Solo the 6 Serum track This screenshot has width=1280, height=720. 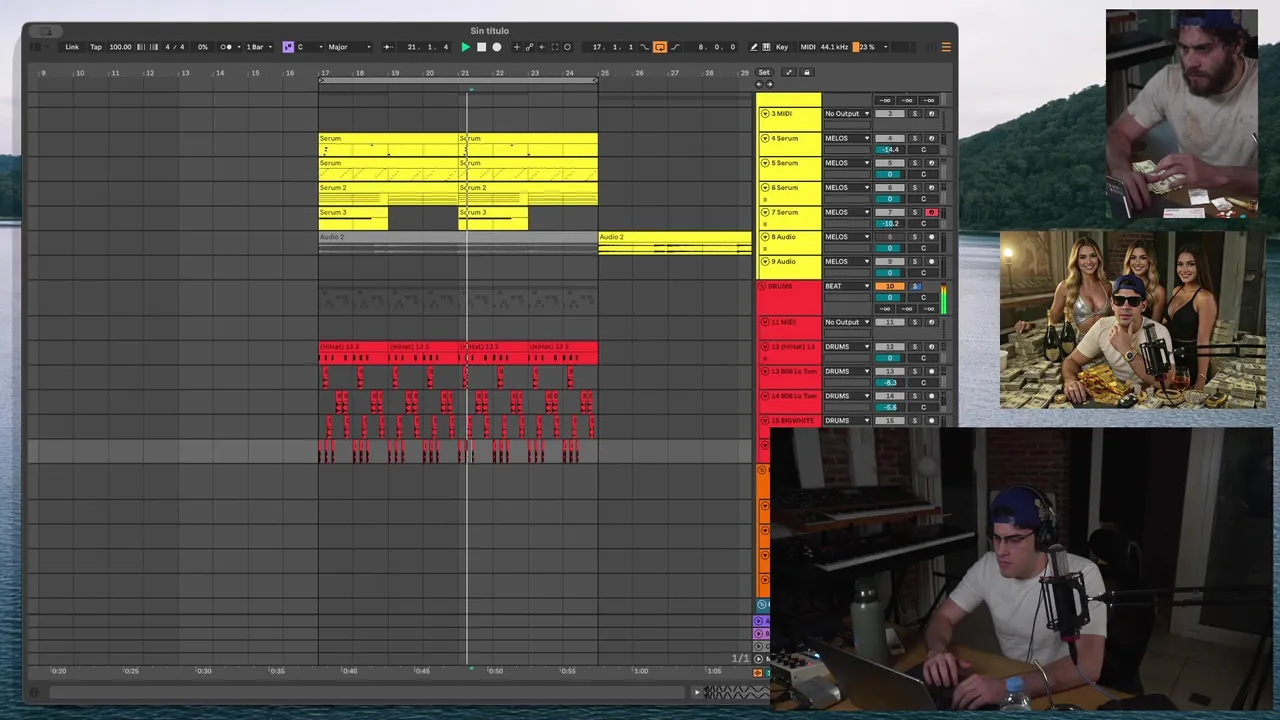pyautogui.click(x=914, y=187)
